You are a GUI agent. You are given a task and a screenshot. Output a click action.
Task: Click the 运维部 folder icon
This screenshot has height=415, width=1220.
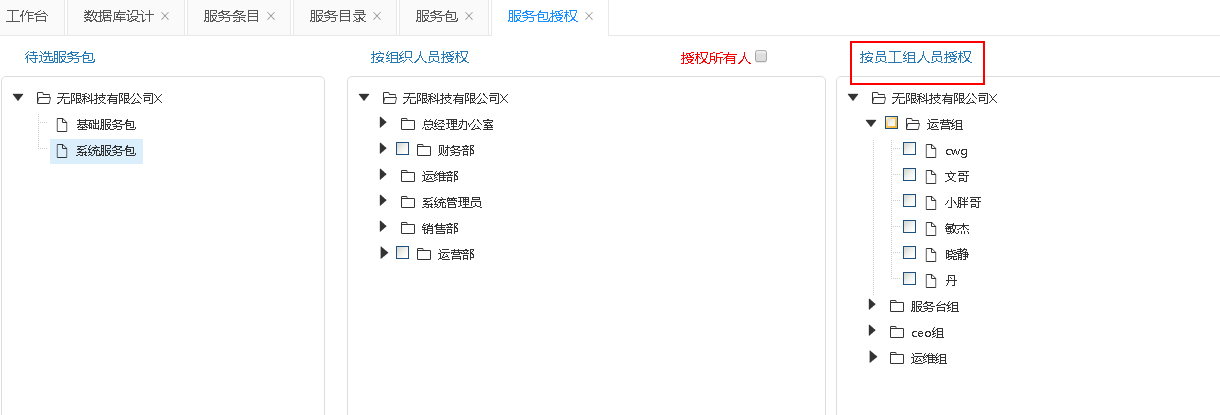click(x=407, y=176)
